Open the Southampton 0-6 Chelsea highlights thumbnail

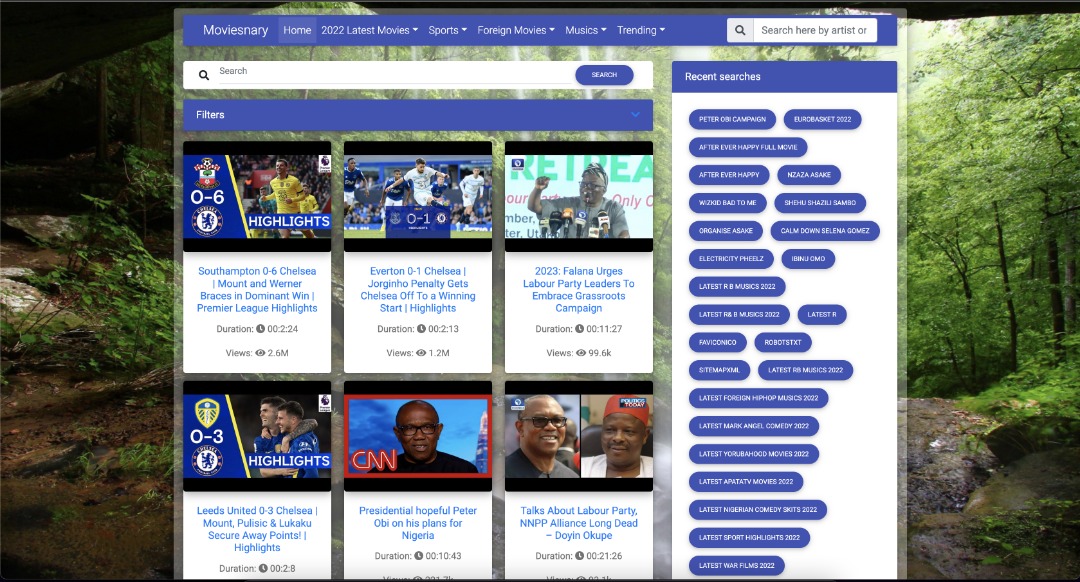tap(257, 197)
